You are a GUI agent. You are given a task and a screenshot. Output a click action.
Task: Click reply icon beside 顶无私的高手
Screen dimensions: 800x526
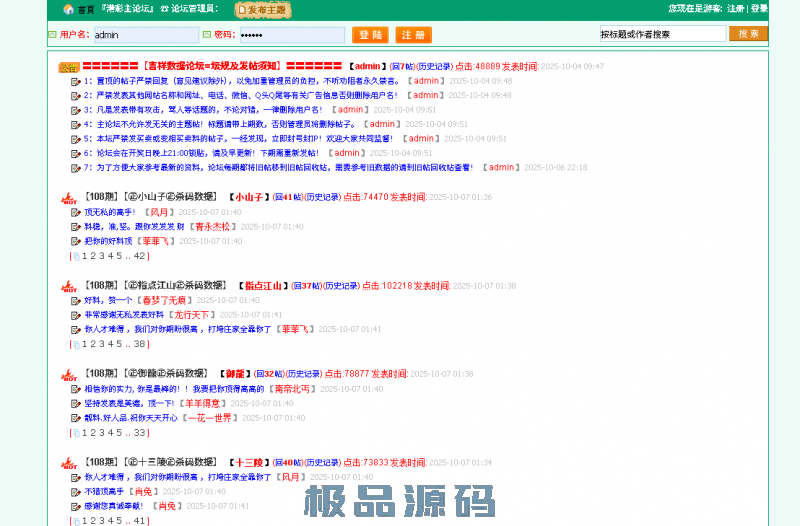[x=76, y=213]
